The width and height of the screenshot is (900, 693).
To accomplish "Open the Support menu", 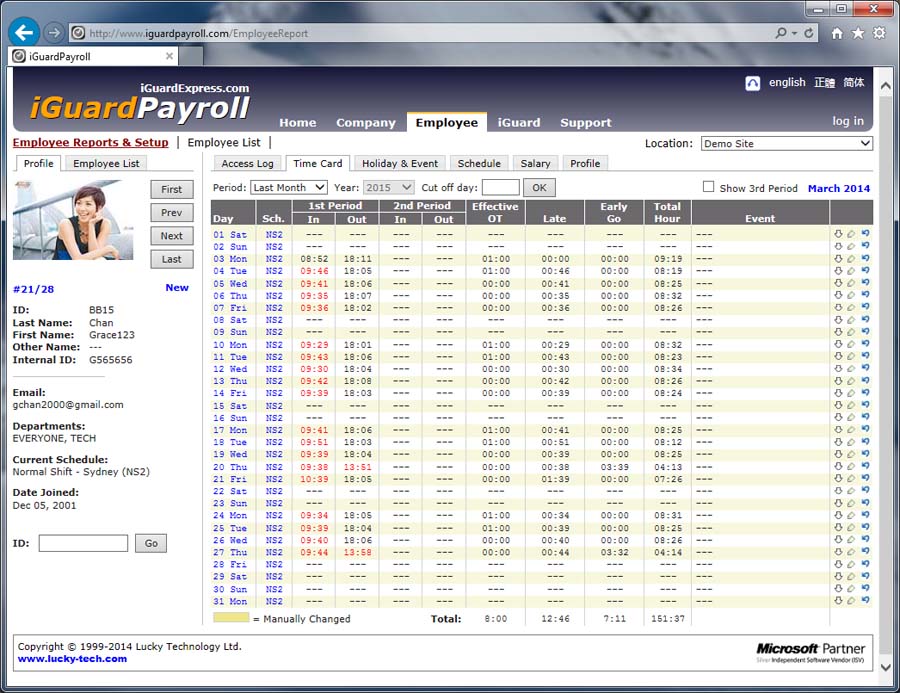I will coord(585,123).
